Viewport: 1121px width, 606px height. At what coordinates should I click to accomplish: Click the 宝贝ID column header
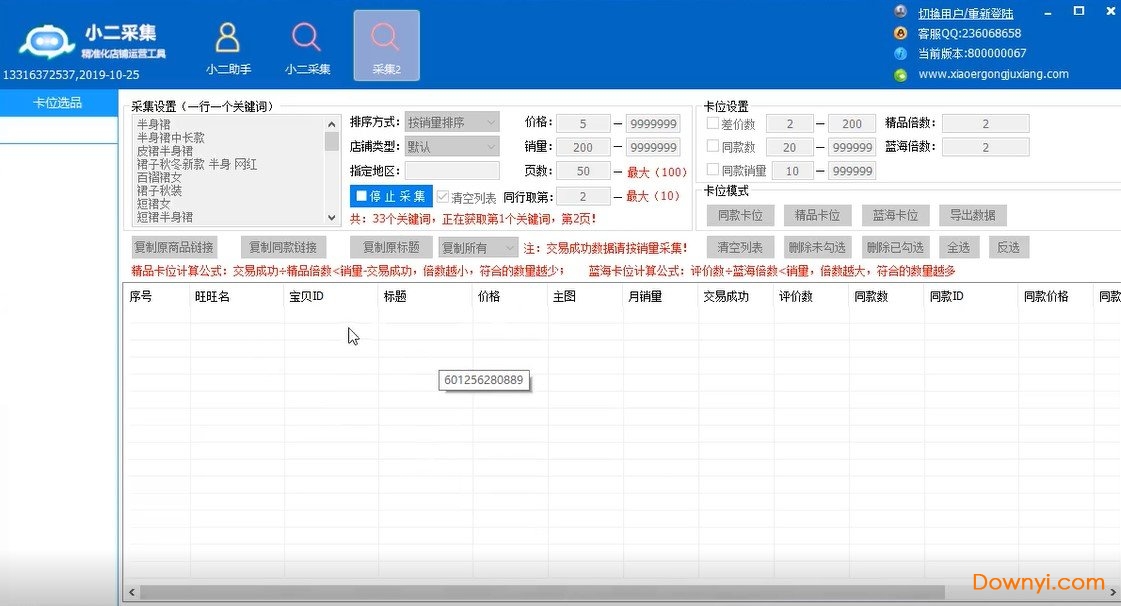[x=328, y=297]
